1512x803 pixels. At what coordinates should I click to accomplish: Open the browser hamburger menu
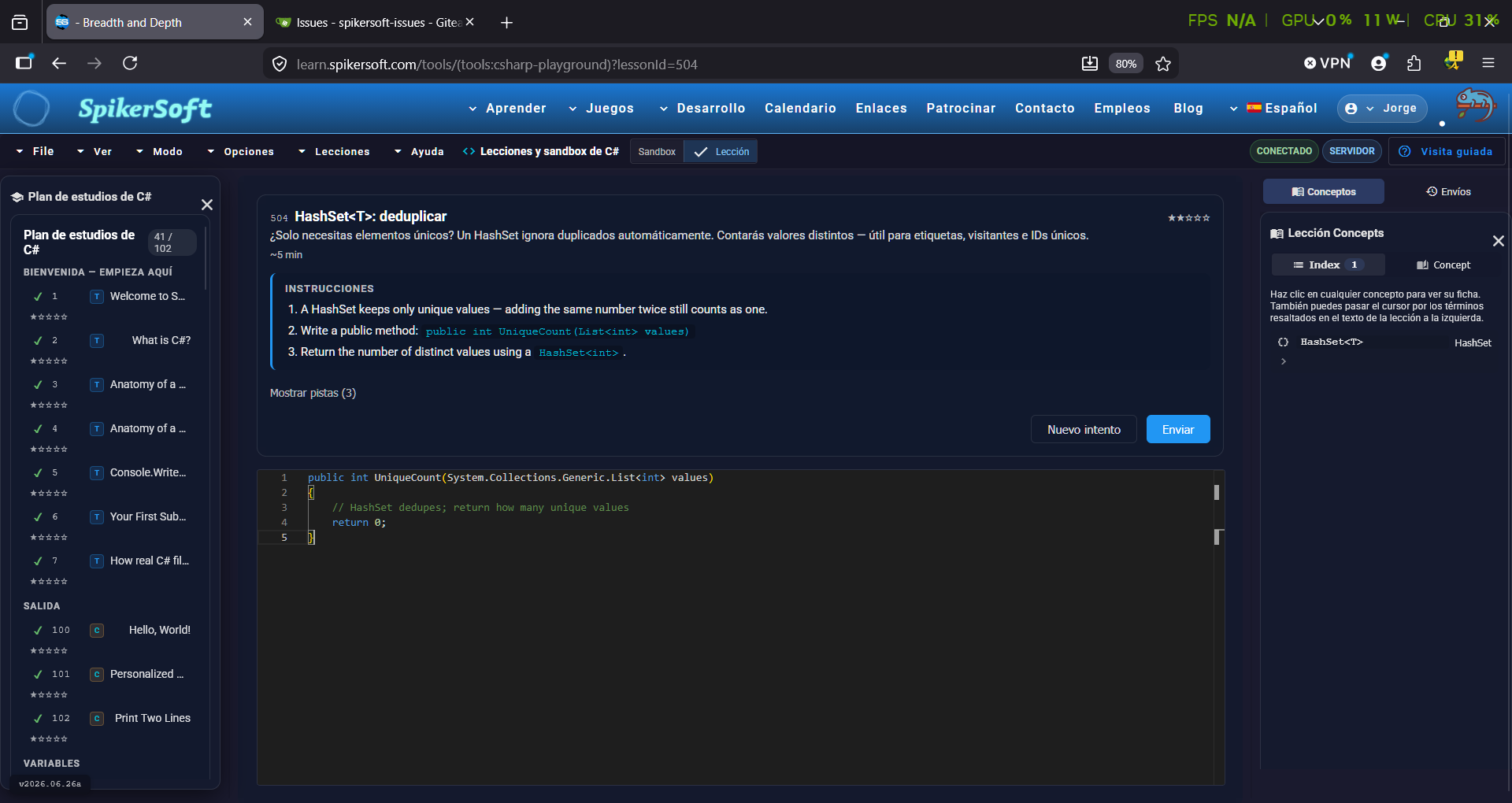click(1488, 63)
